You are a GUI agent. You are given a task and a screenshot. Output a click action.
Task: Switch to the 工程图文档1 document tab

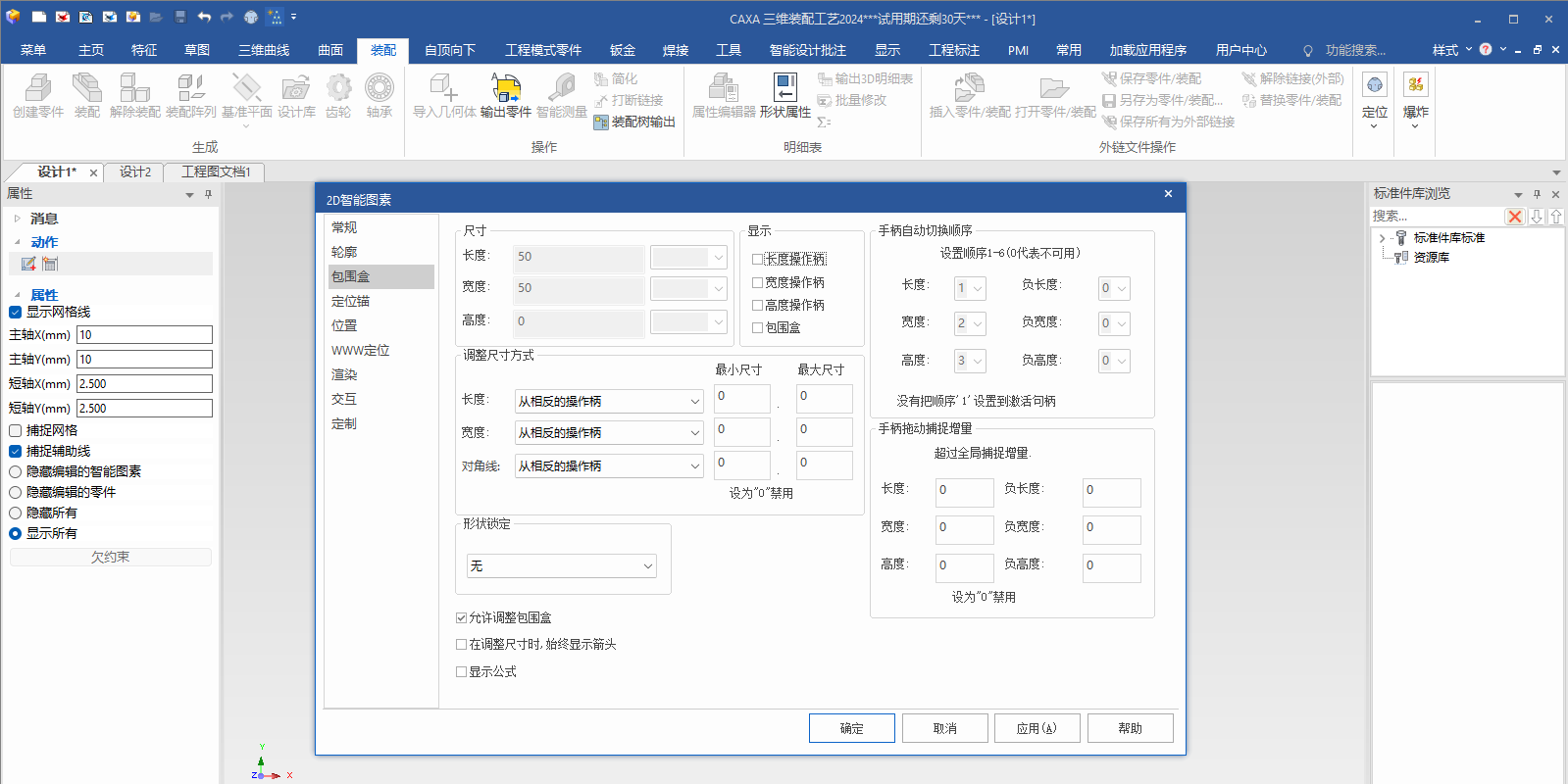(216, 171)
